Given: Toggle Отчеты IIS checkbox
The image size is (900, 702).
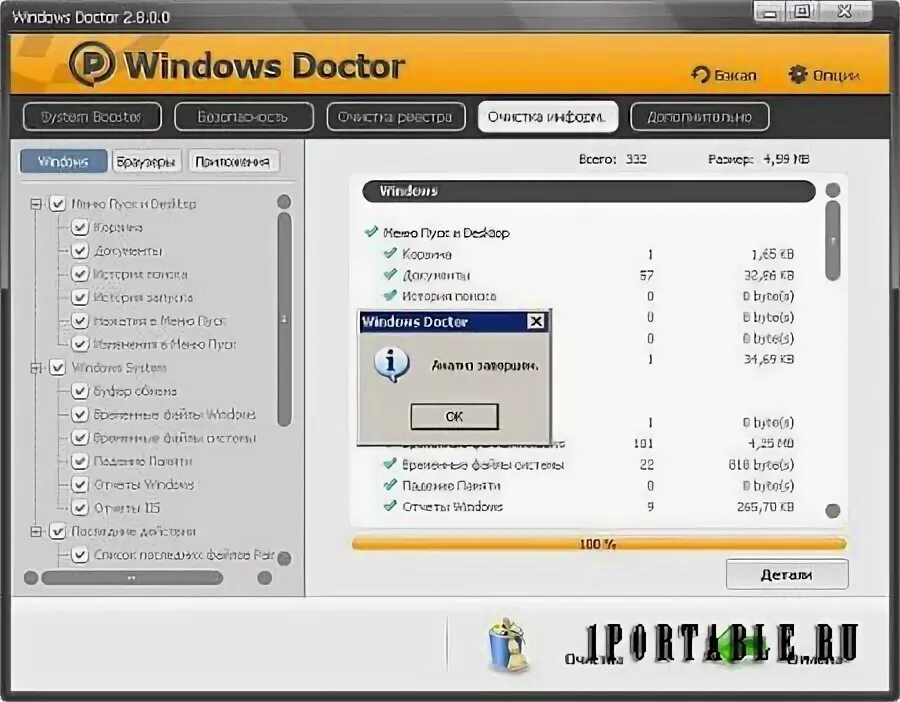Looking at the screenshot, I should point(79,508).
